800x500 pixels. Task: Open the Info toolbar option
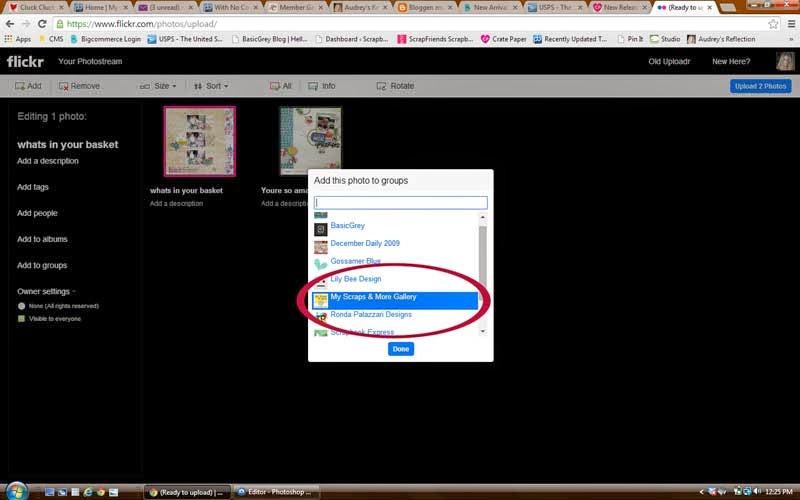point(321,86)
